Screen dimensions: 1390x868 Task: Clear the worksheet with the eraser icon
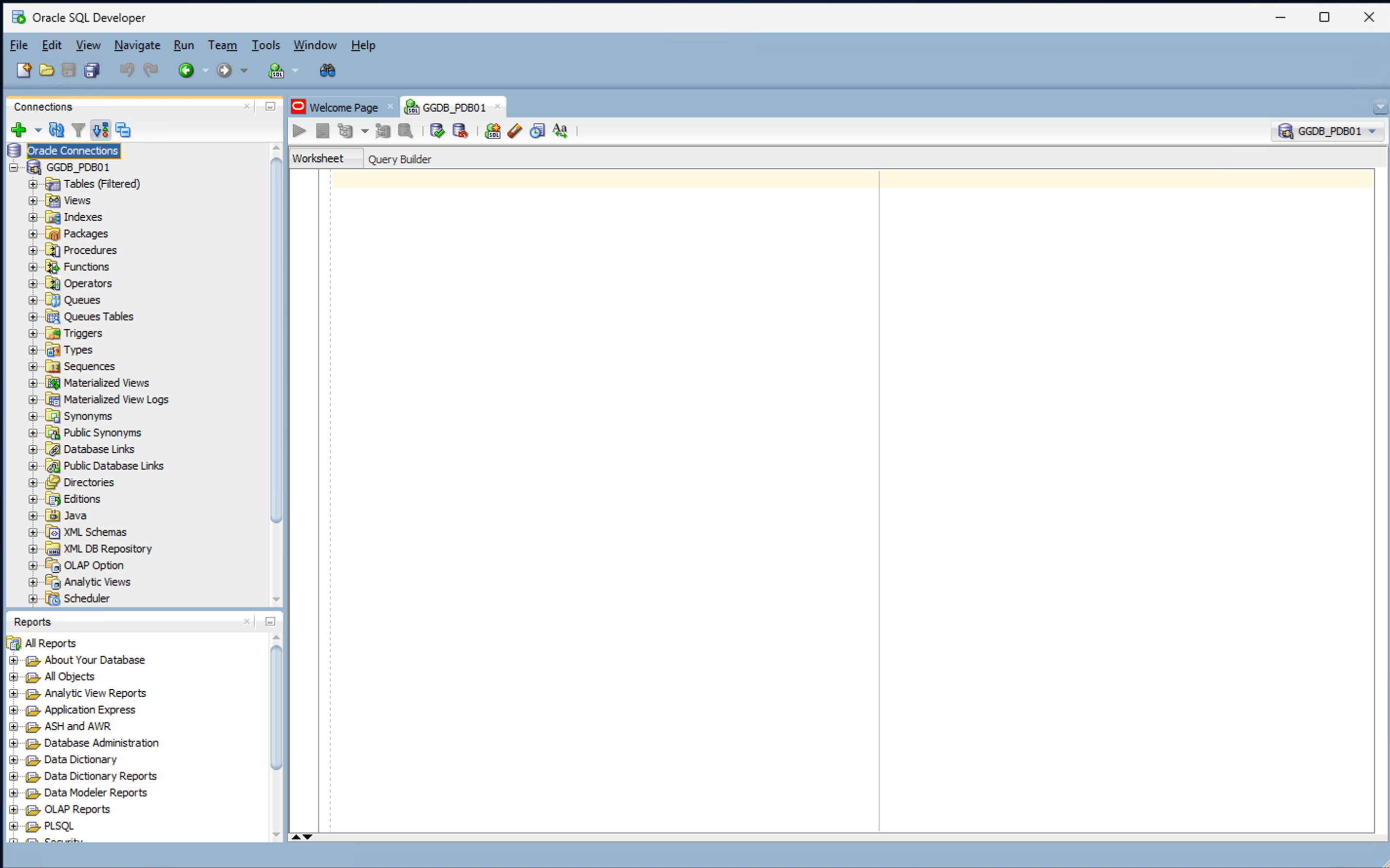click(514, 131)
